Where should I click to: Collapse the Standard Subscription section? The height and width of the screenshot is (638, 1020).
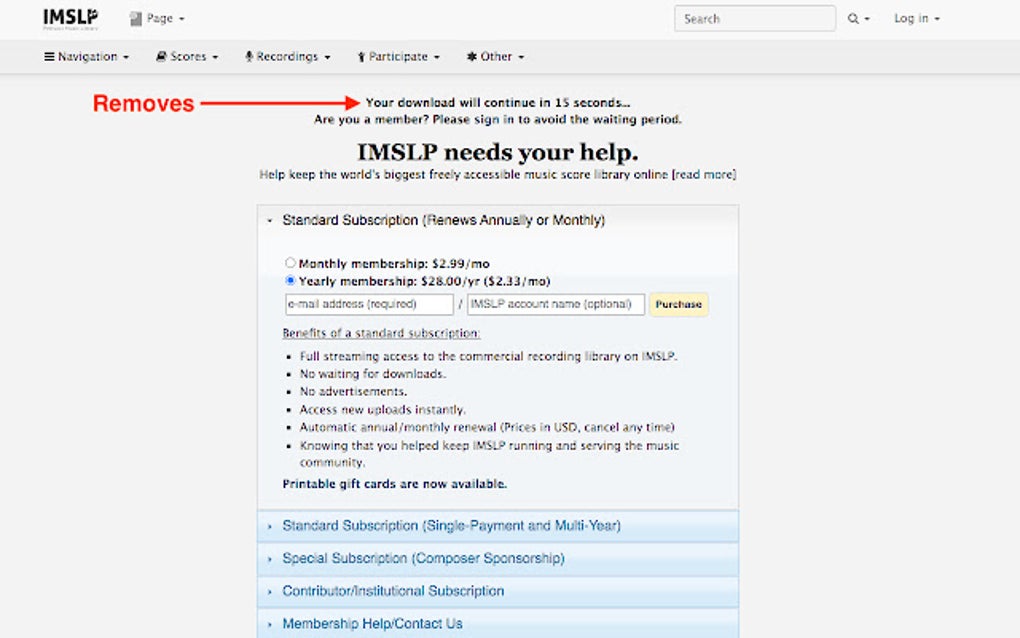point(268,220)
